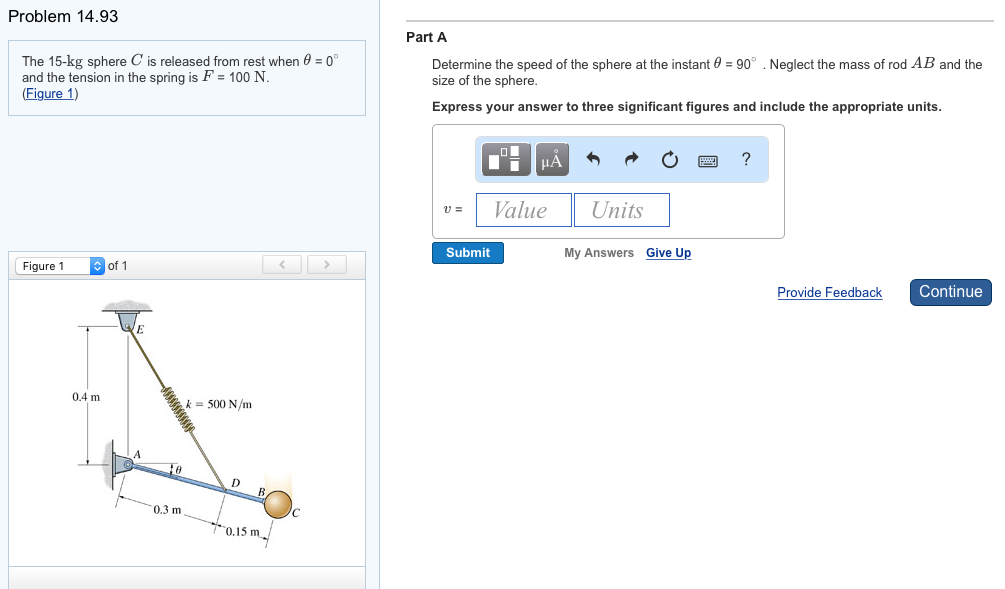Open the My Answers link
This screenshot has height=589, width=1005.
point(598,253)
